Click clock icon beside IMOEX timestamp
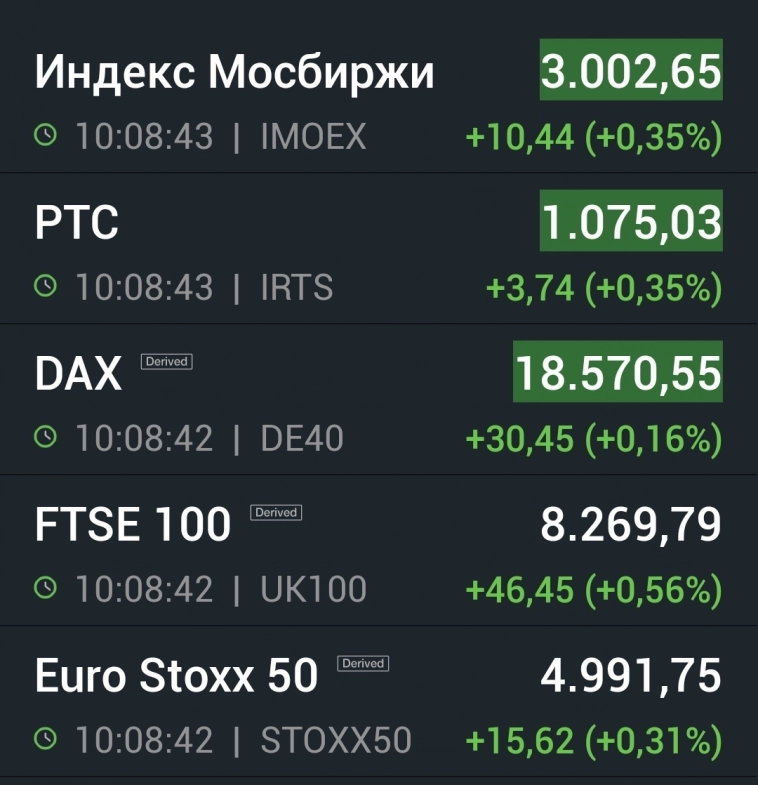758x785 pixels. [x=46, y=136]
